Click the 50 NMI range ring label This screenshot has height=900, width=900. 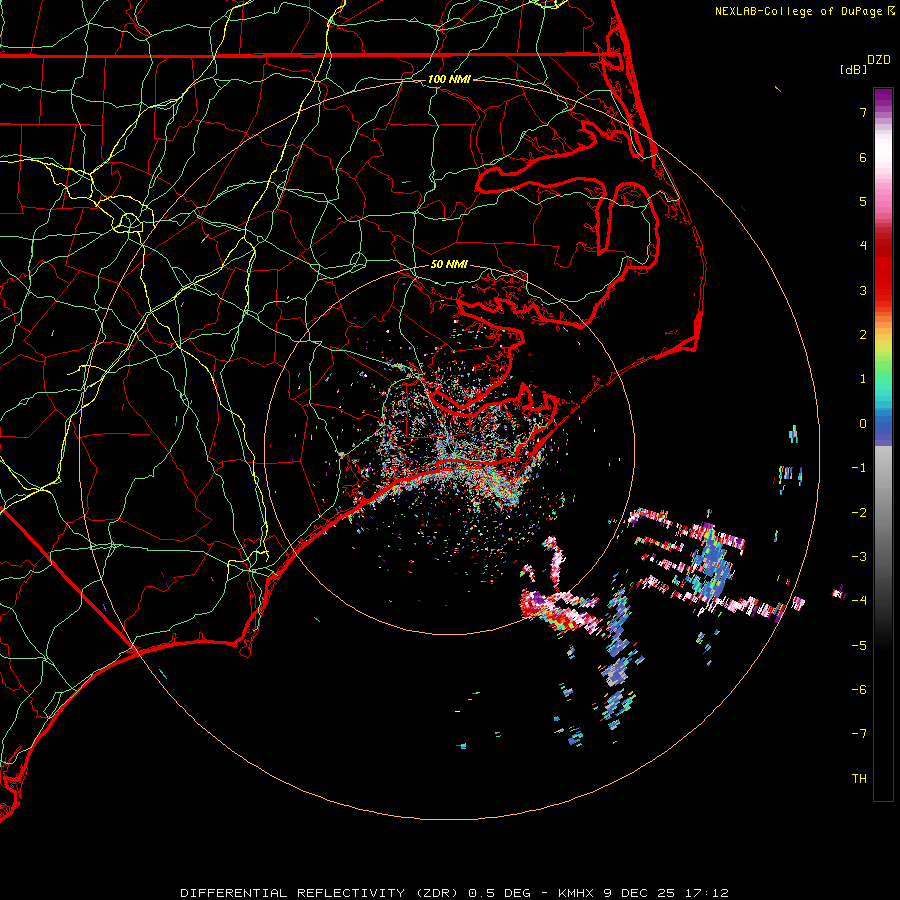(449, 264)
